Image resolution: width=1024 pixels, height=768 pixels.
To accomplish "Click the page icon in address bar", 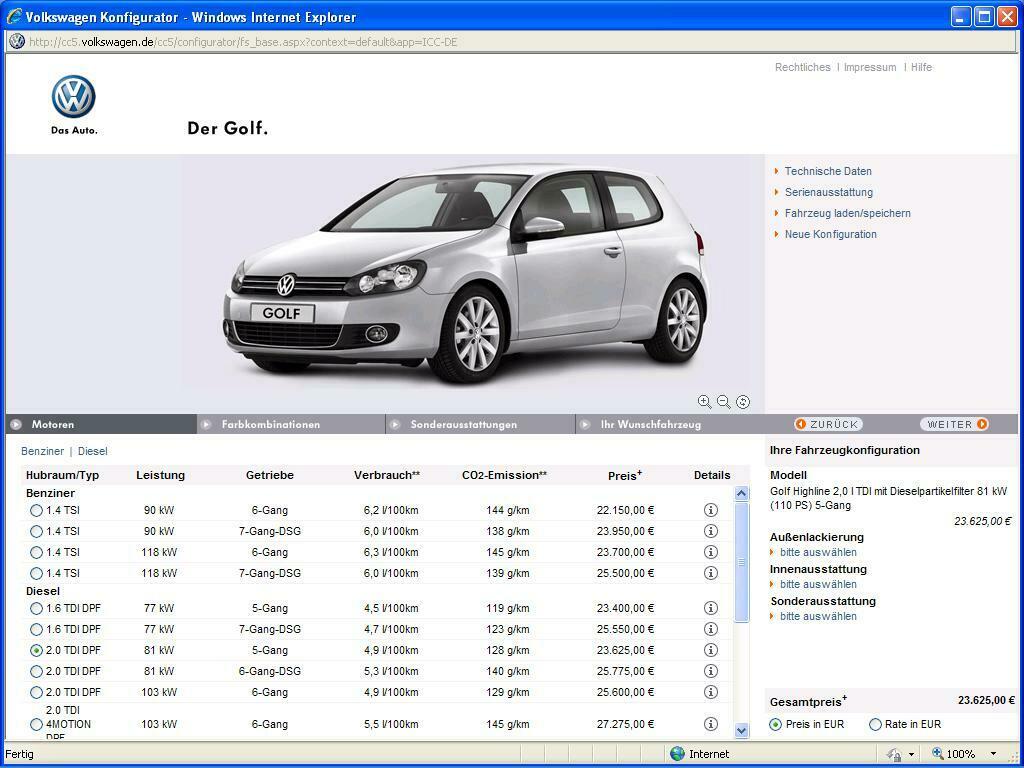I will pyautogui.click(x=17, y=42).
